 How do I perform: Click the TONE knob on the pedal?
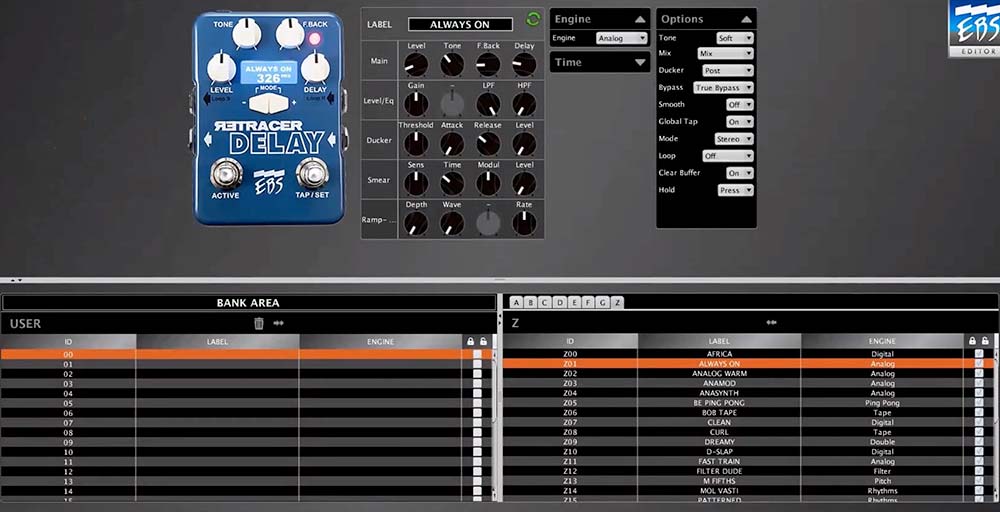pos(247,33)
